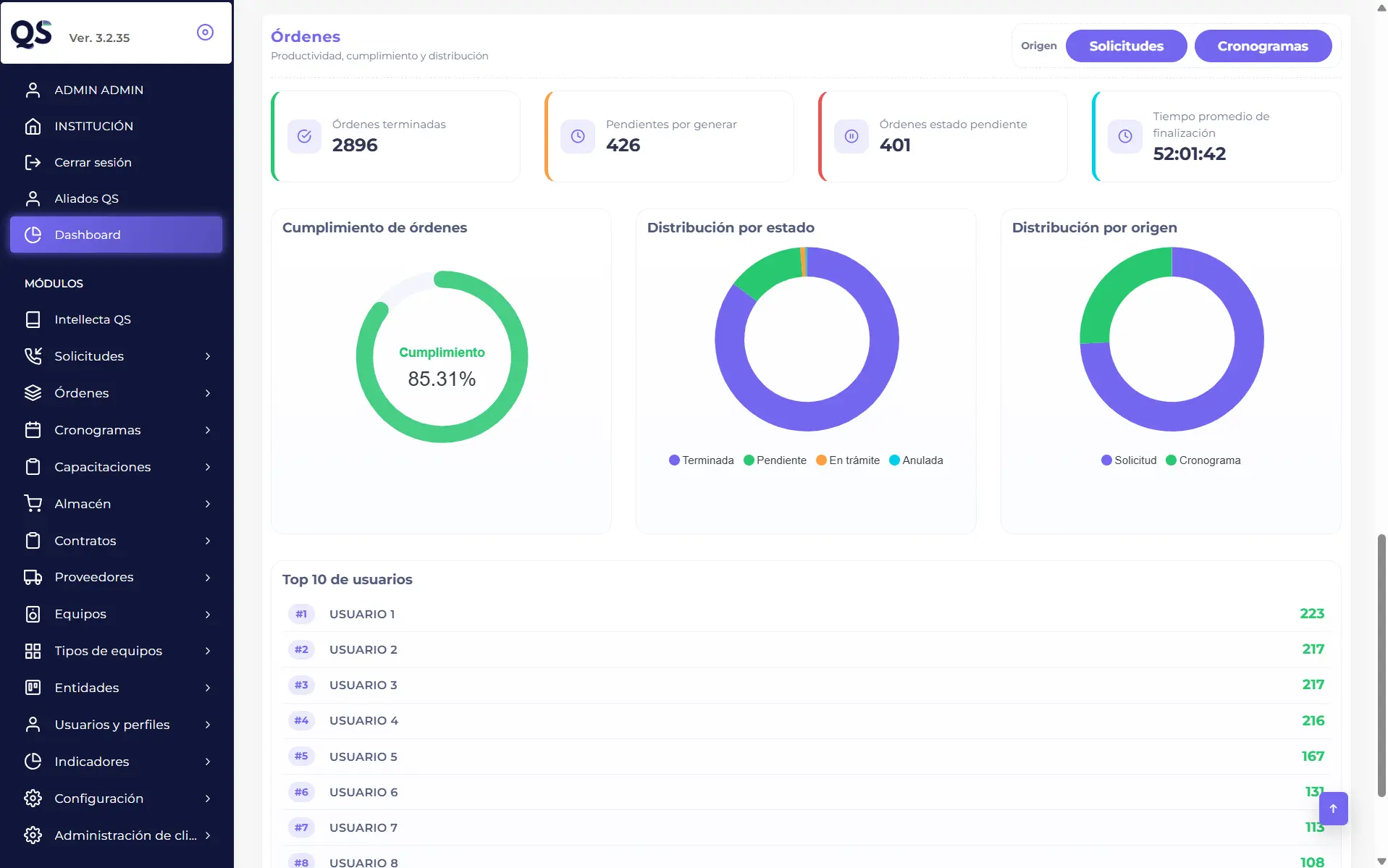Click the Pendientes por generar card
This screenshot has width=1388, height=868.
[x=669, y=136]
